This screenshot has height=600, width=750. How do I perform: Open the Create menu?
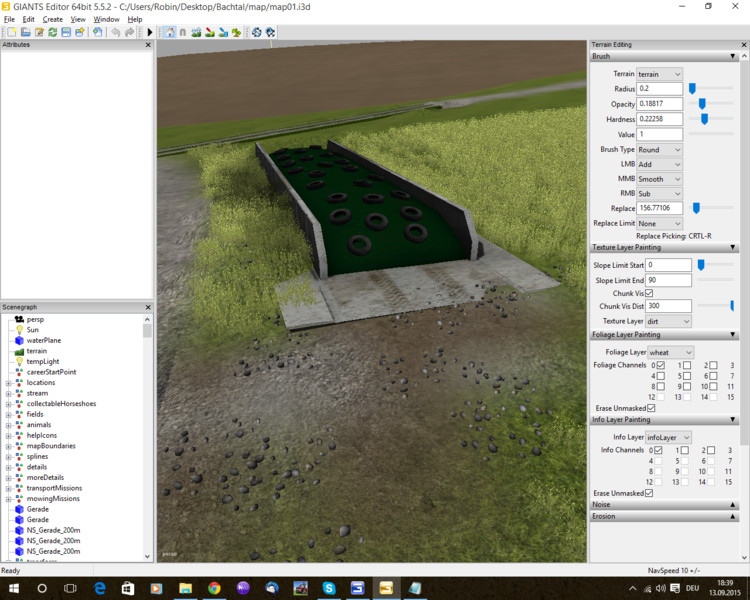52,19
